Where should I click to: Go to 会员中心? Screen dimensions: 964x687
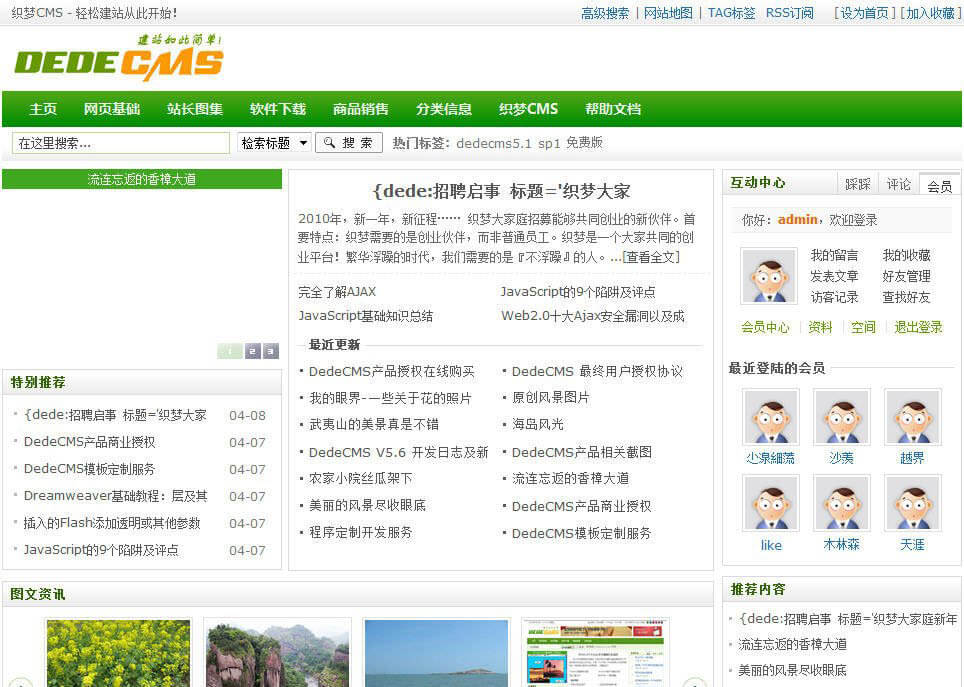pyautogui.click(x=765, y=327)
